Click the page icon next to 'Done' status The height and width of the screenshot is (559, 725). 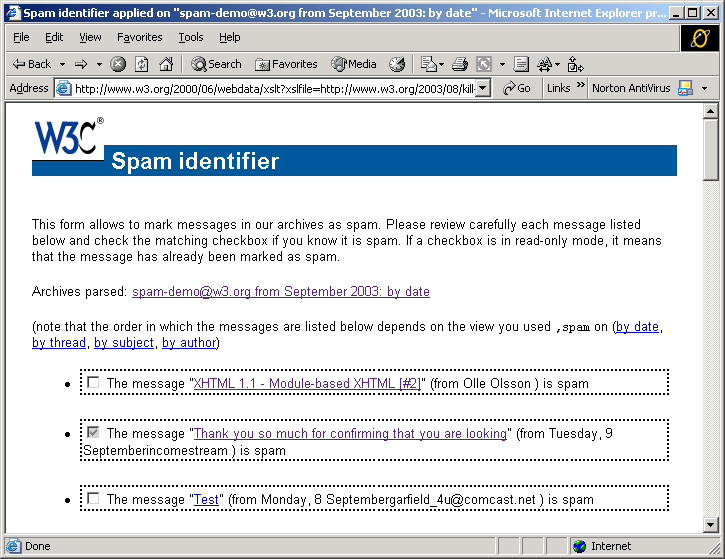[x=13, y=546]
